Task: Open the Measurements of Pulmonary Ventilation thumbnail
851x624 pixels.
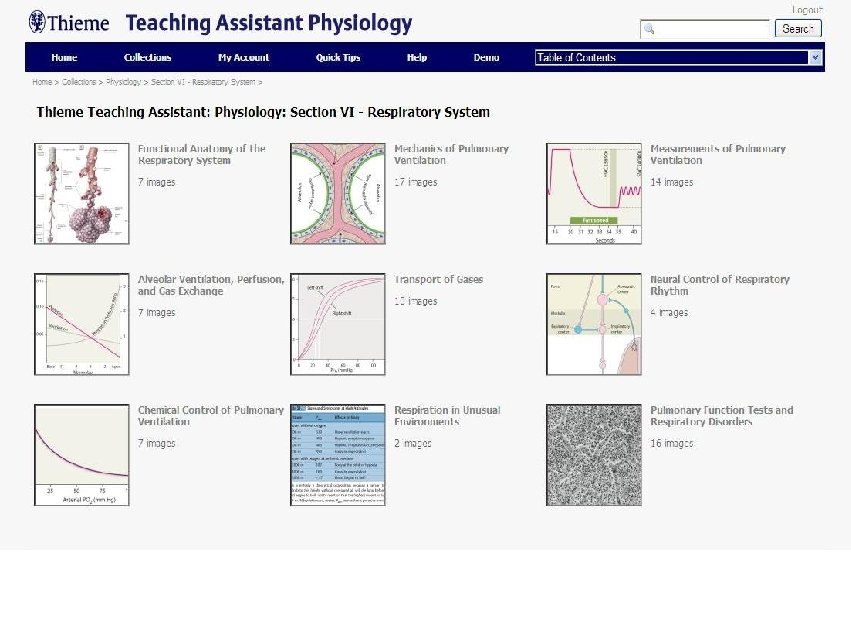Action: 594,194
